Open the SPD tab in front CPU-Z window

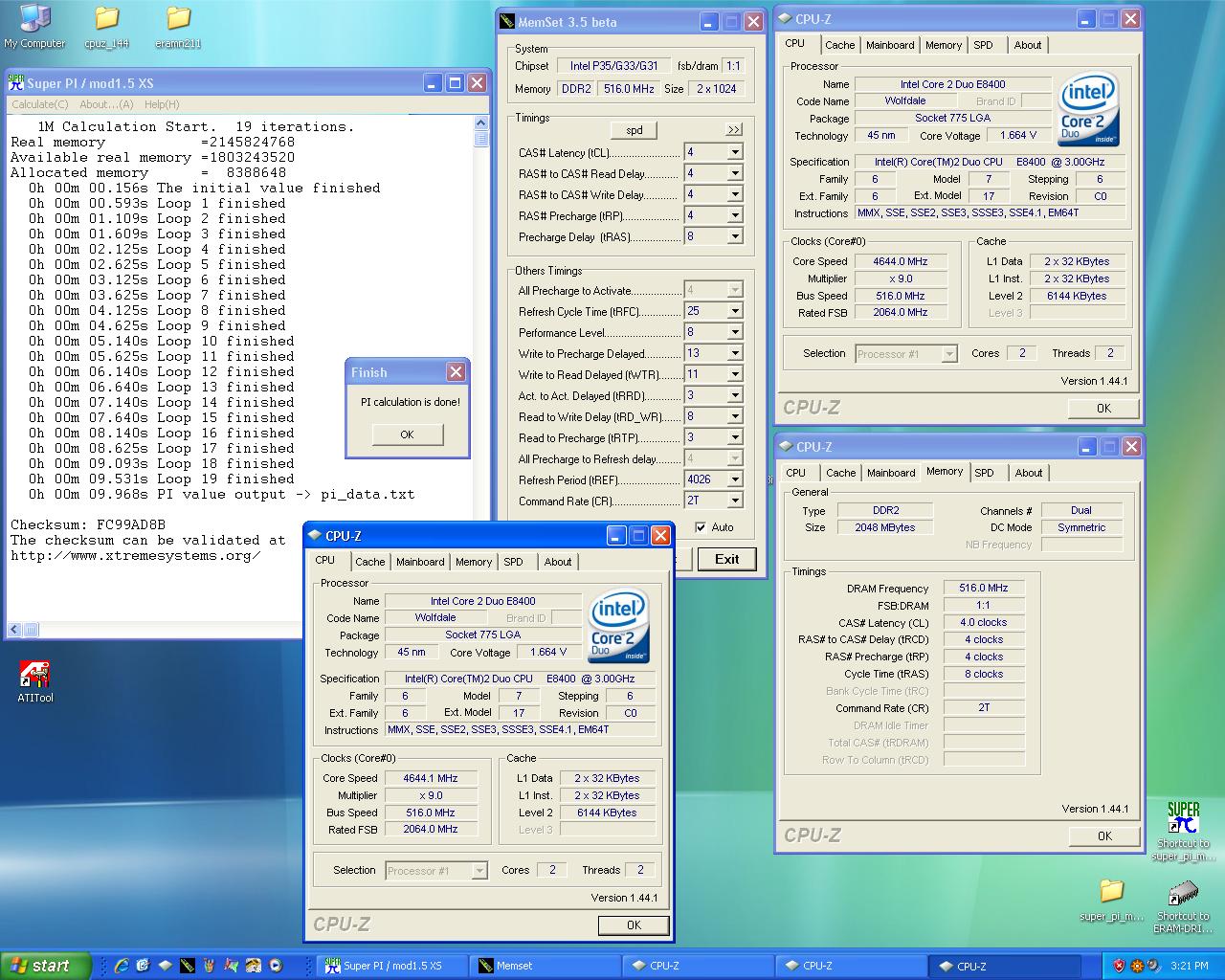[x=514, y=562]
